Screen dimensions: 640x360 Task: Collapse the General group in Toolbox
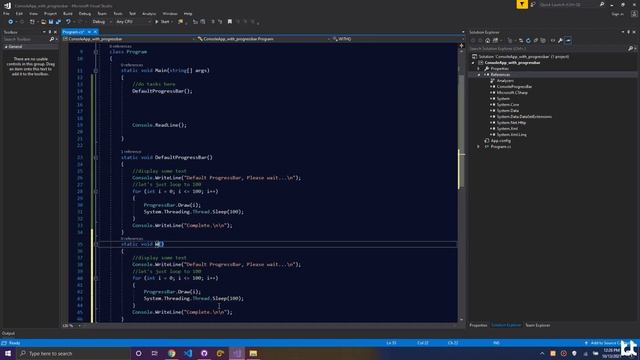[x=6, y=47]
